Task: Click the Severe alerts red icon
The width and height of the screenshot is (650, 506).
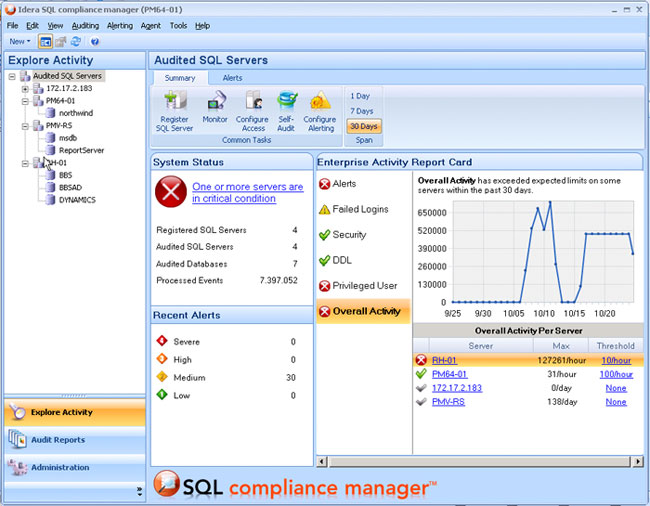Action: [x=162, y=341]
